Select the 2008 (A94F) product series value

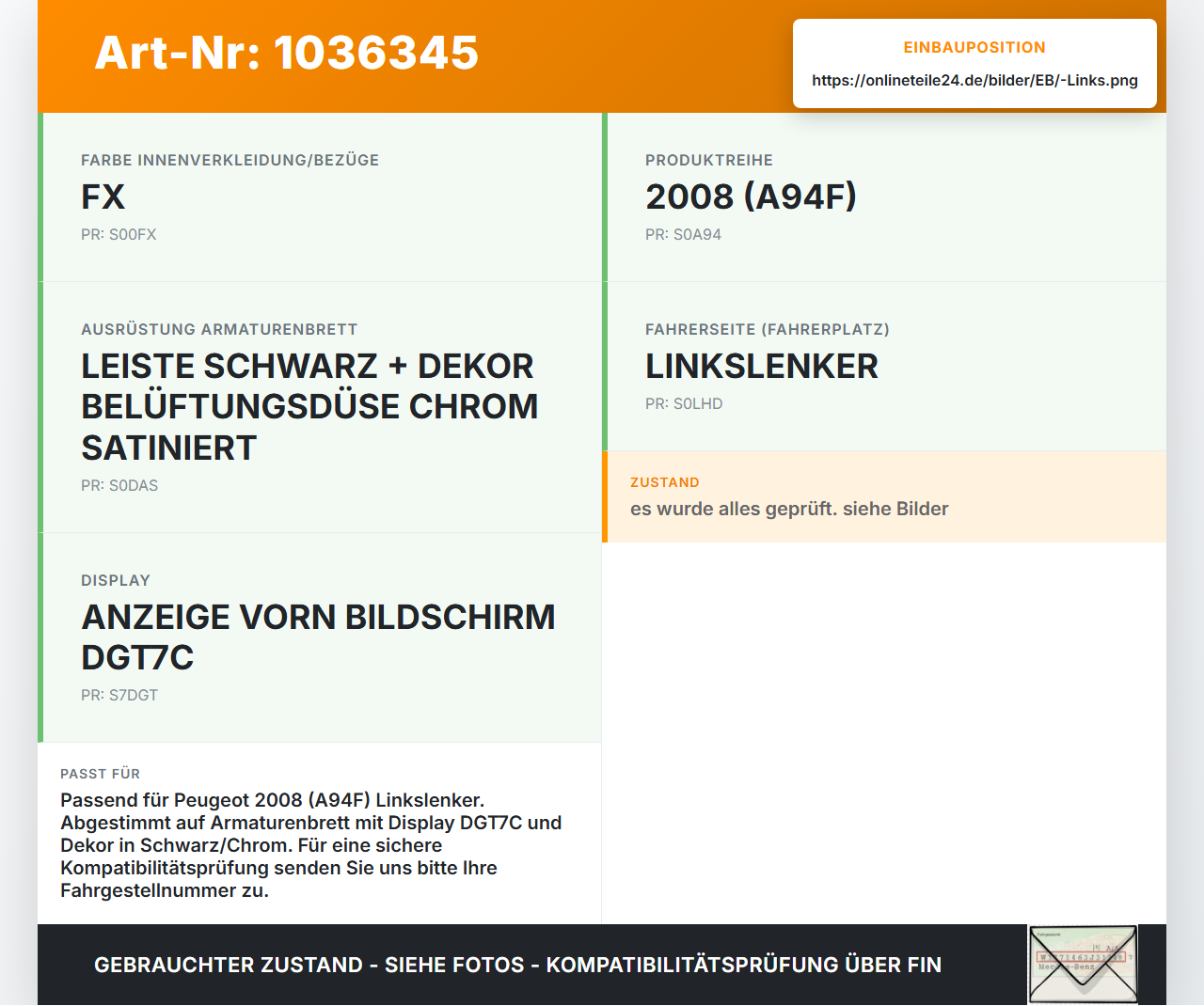[x=751, y=196]
